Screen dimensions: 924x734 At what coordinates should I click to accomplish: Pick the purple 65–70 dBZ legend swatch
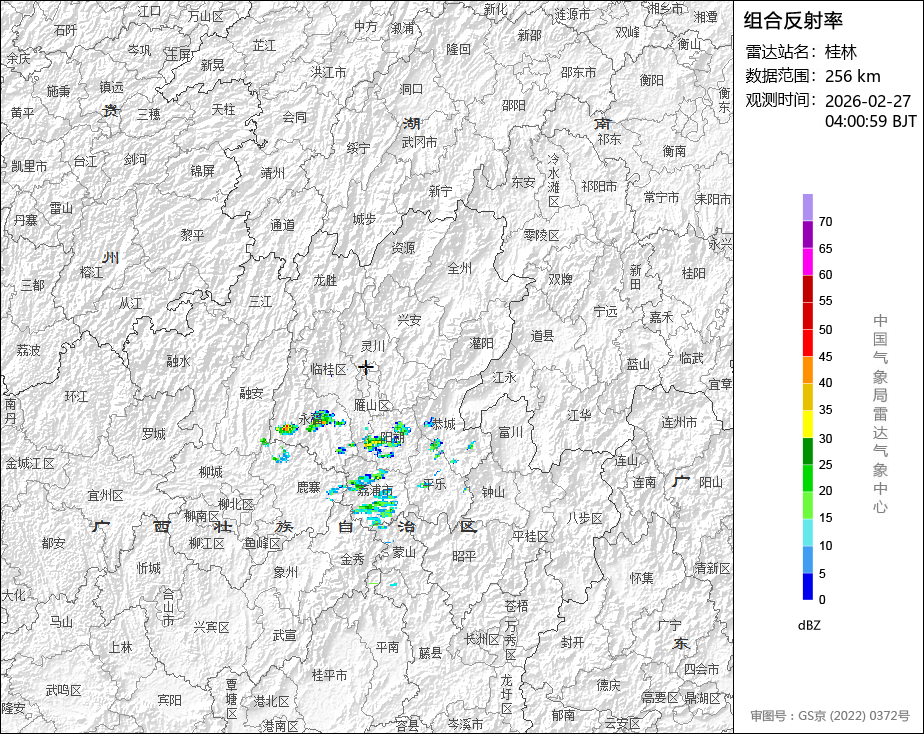coord(808,234)
